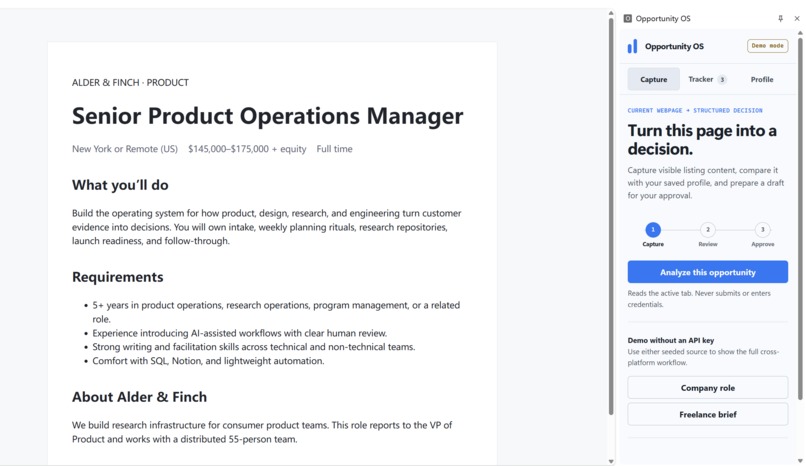806x466 pixels.
Task: Click the Demo without an API key label
Action: [670, 340]
